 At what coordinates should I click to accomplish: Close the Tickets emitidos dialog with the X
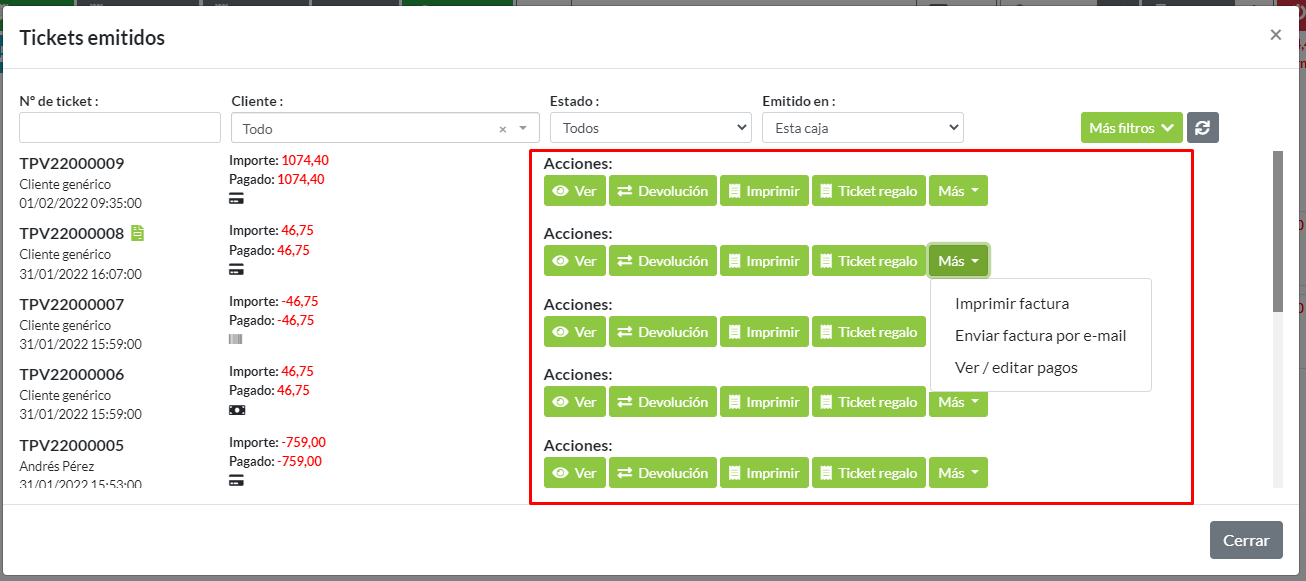tap(1275, 35)
